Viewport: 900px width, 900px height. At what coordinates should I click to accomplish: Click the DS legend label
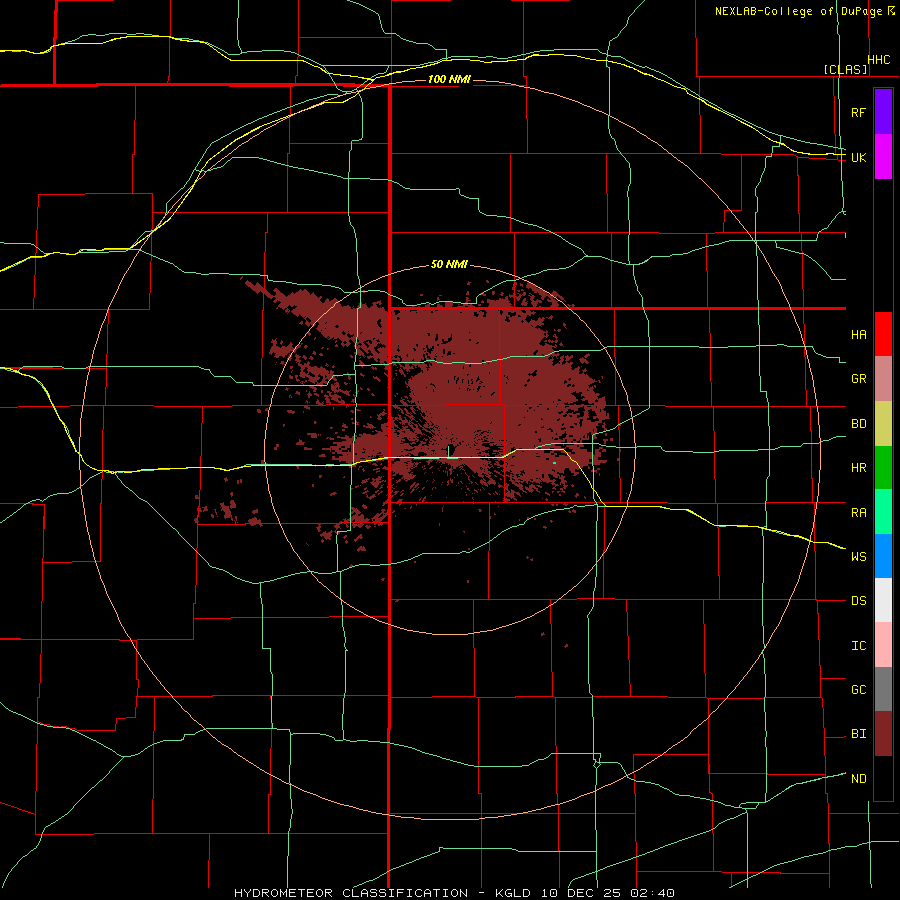[858, 601]
